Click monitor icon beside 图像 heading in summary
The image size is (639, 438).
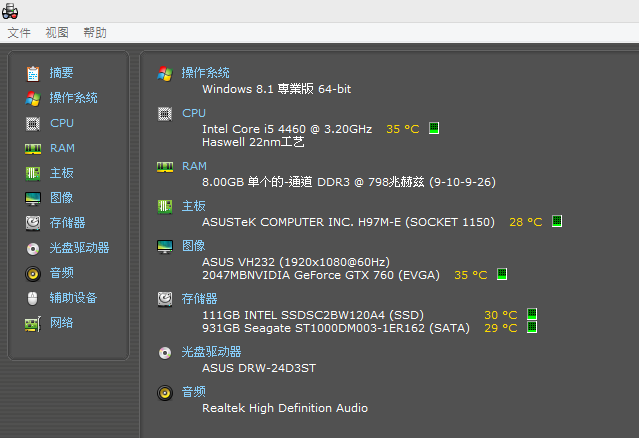point(165,247)
